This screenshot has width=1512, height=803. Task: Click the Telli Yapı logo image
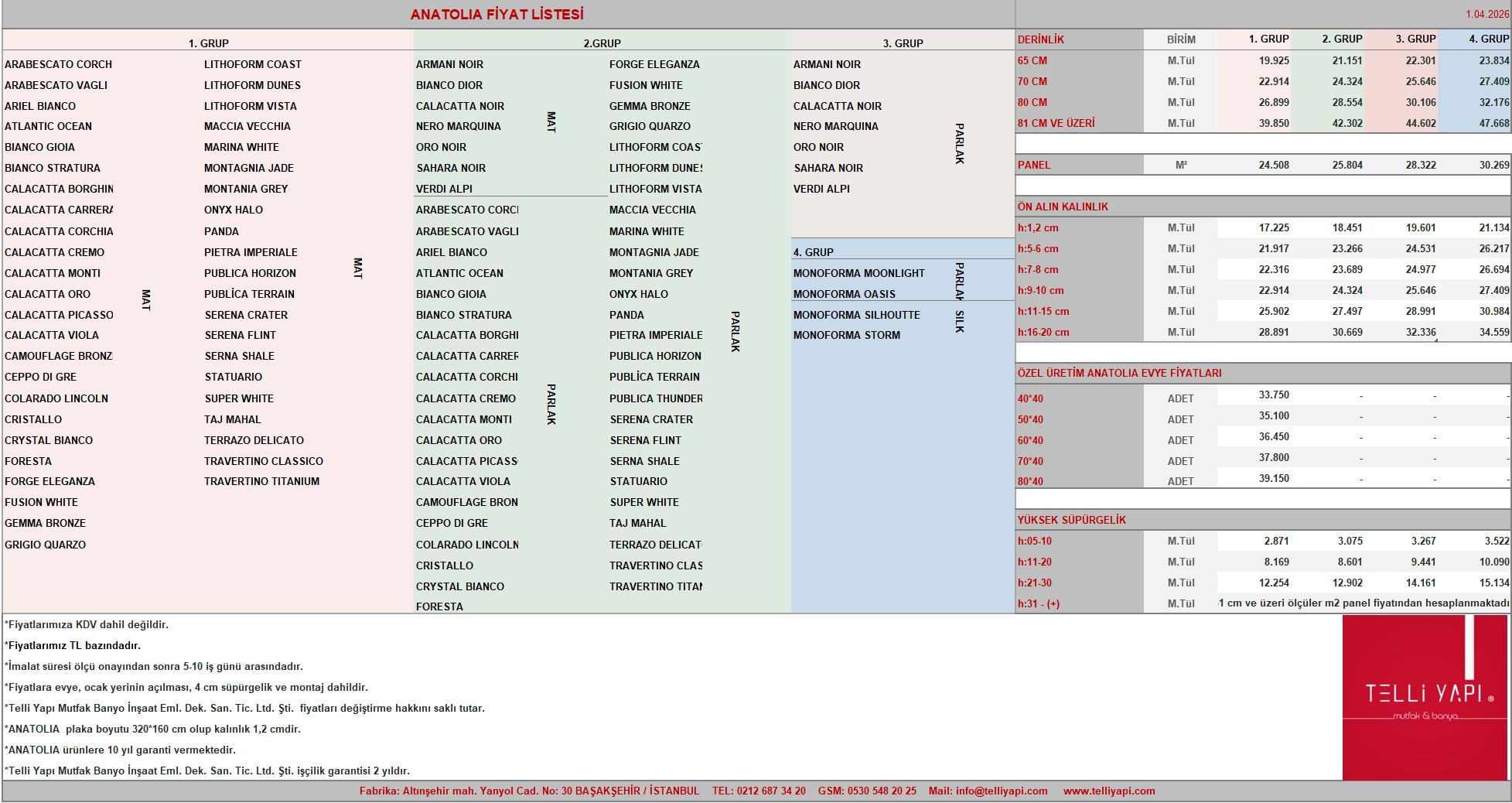coord(1425,697)
